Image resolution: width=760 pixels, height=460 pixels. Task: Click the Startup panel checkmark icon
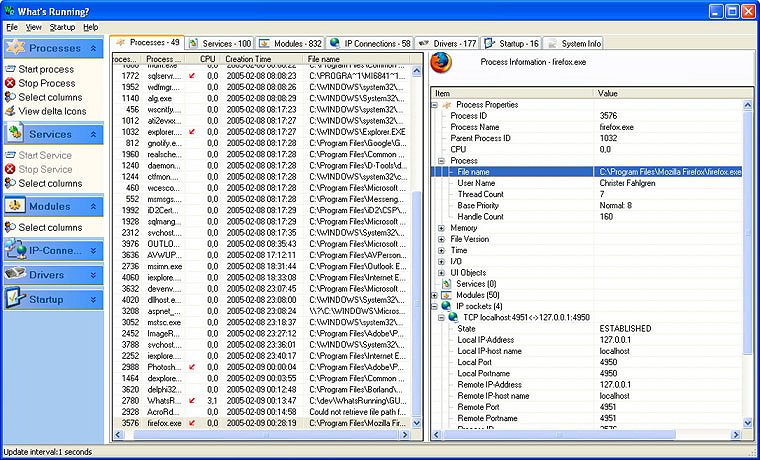tap(15, 298)
